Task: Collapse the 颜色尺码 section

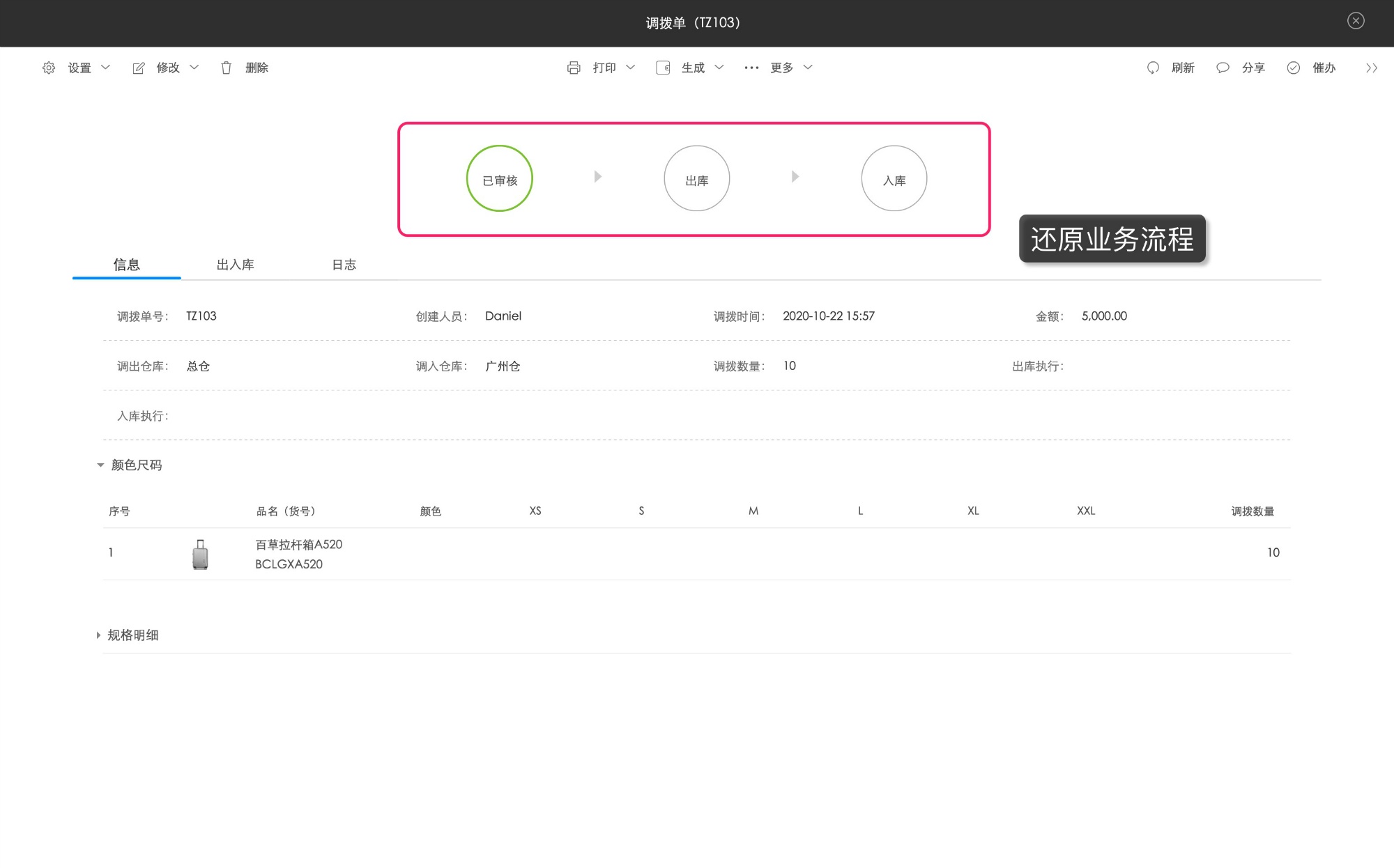Action: click(x=100, y=465)
